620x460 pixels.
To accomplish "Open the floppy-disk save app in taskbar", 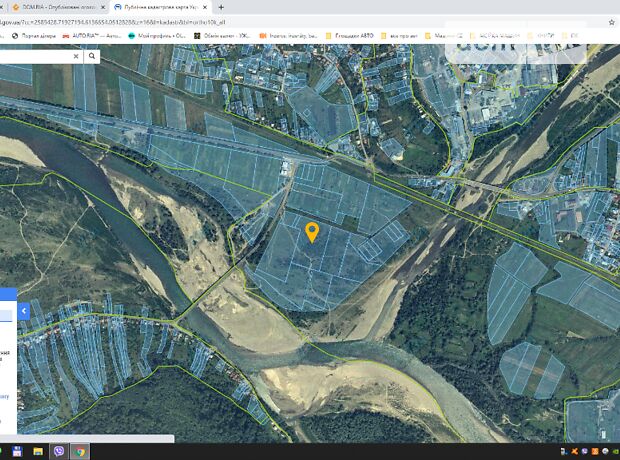I will click(x=17, y=451).
